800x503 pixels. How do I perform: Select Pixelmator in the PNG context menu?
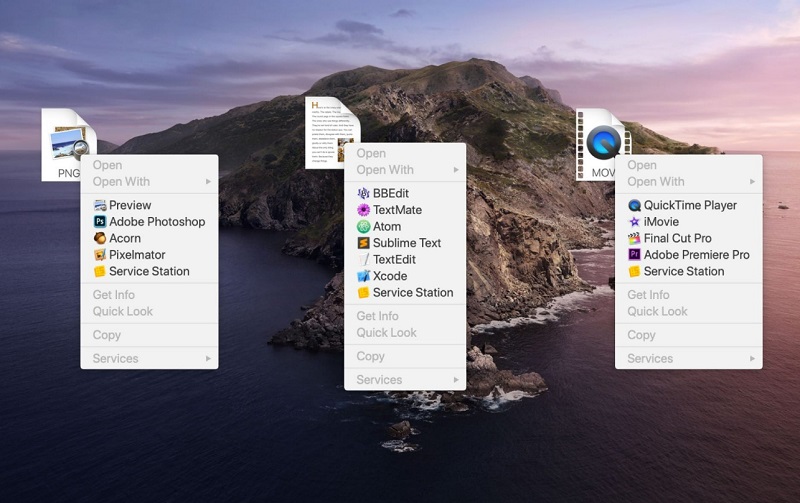coord(137,255)
